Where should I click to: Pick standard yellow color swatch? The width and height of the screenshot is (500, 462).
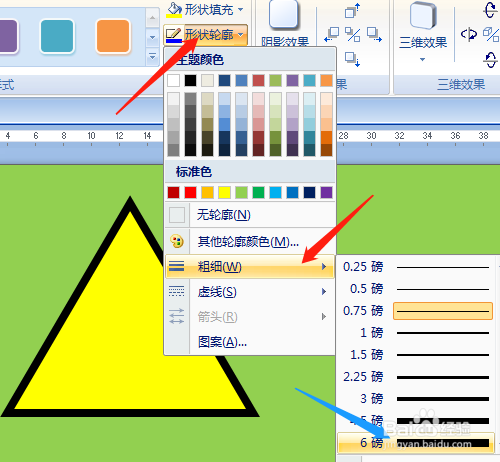[x=224, y=192]
